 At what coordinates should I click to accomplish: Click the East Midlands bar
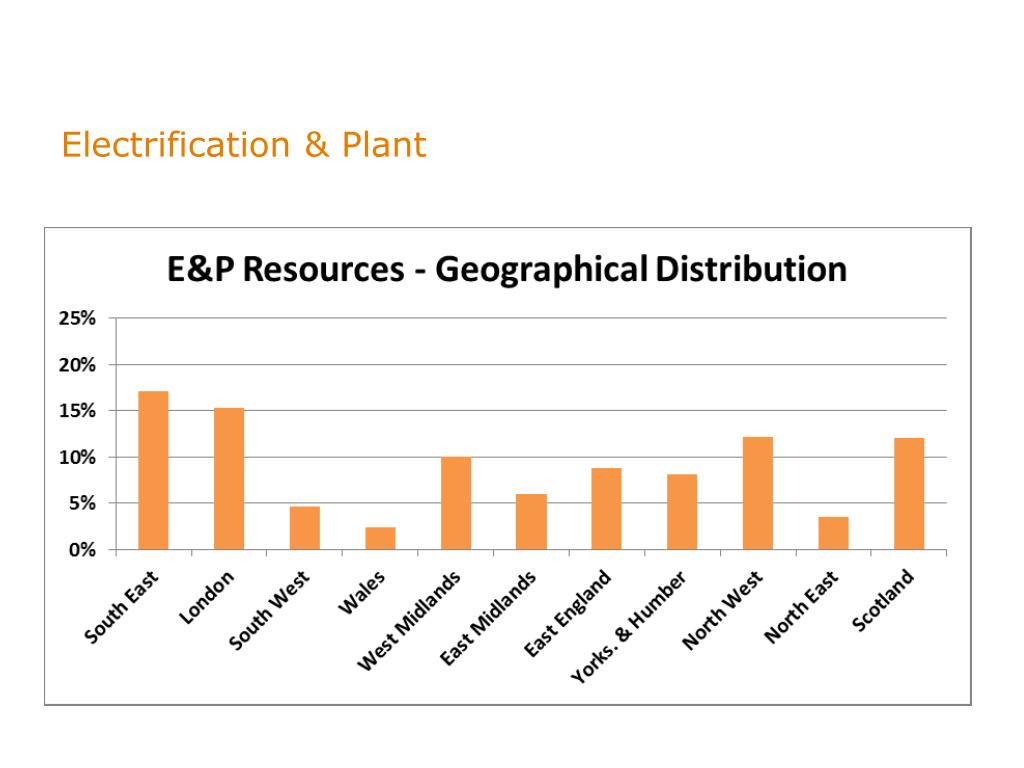coord(531,522)
